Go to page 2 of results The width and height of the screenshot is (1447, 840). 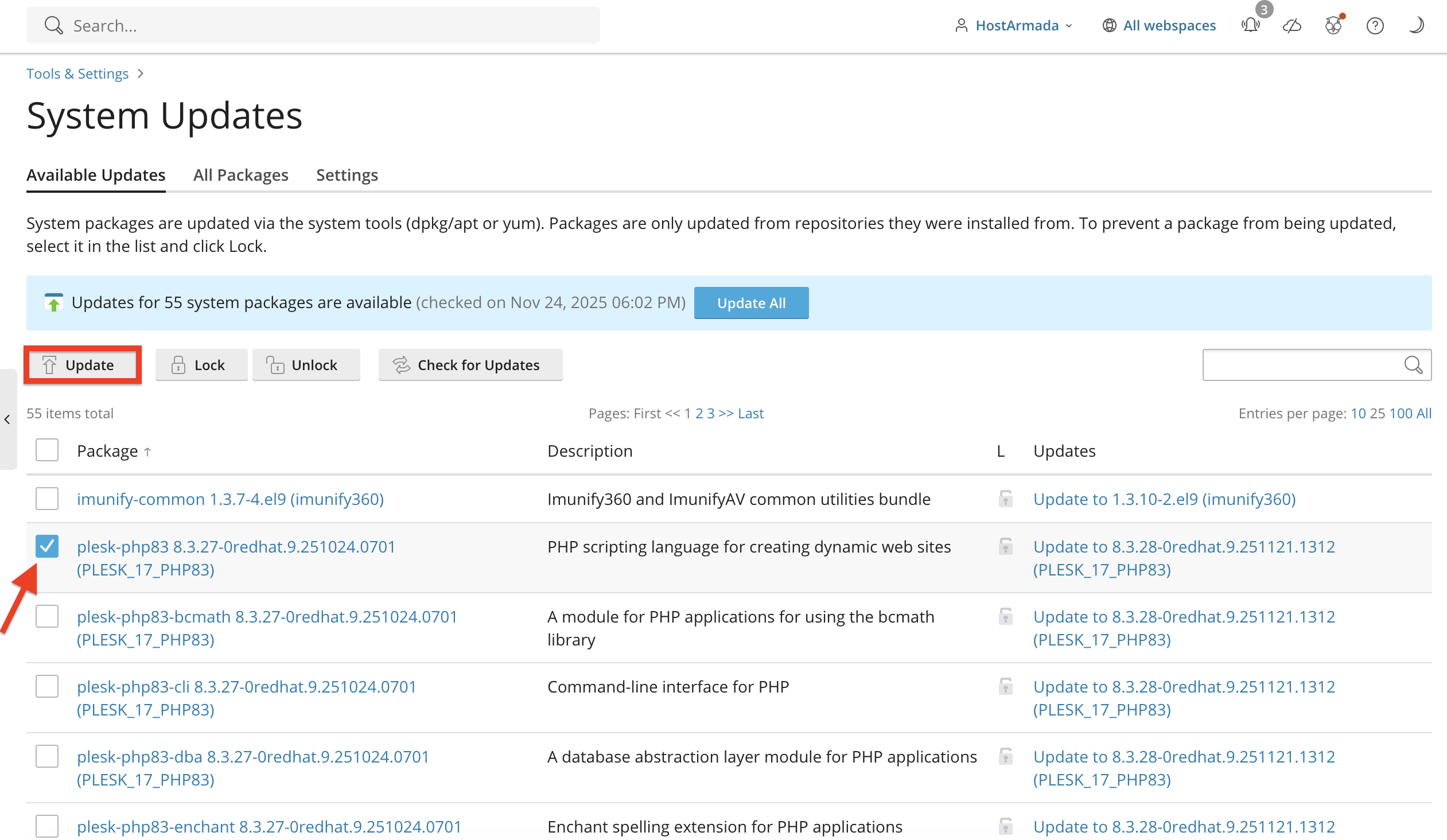coord(699,413)
